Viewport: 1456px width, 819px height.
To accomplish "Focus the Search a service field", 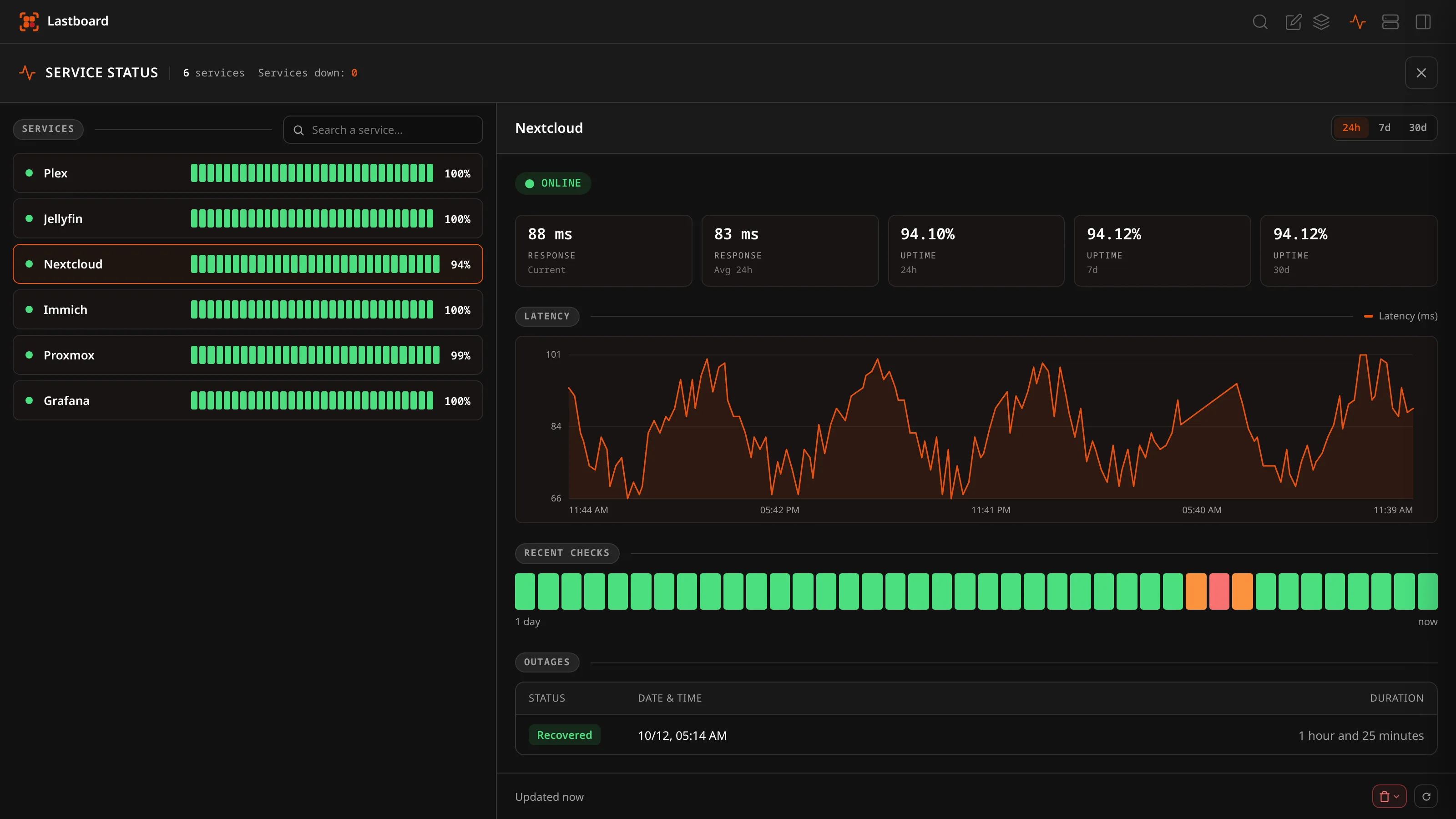I will click(x=383, y=130).
